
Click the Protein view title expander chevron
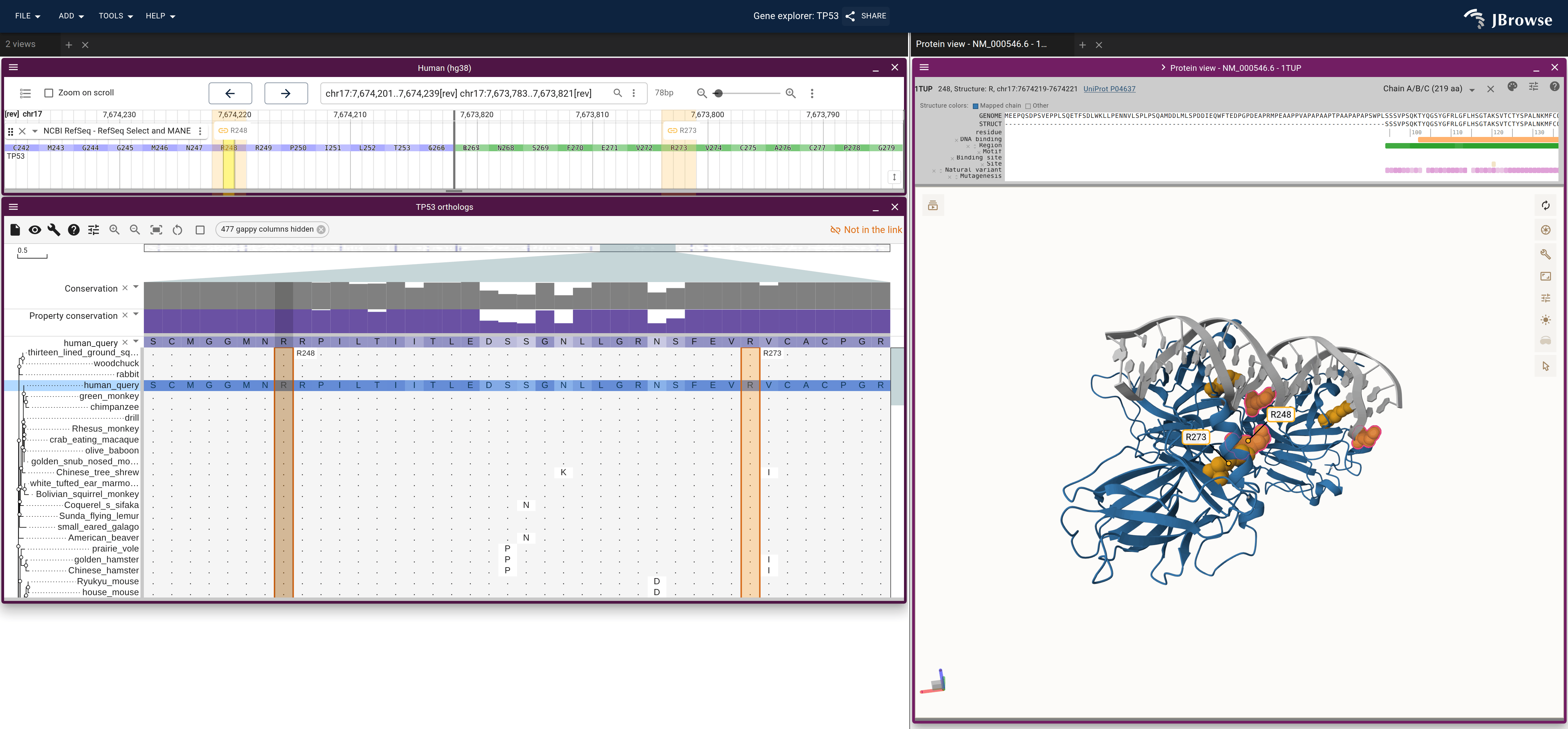(1163, 67)
